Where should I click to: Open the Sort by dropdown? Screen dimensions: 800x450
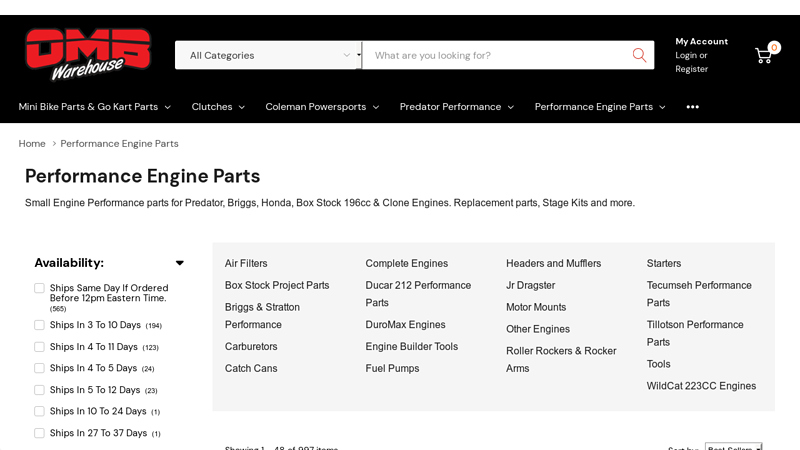[x=734, y=447]
